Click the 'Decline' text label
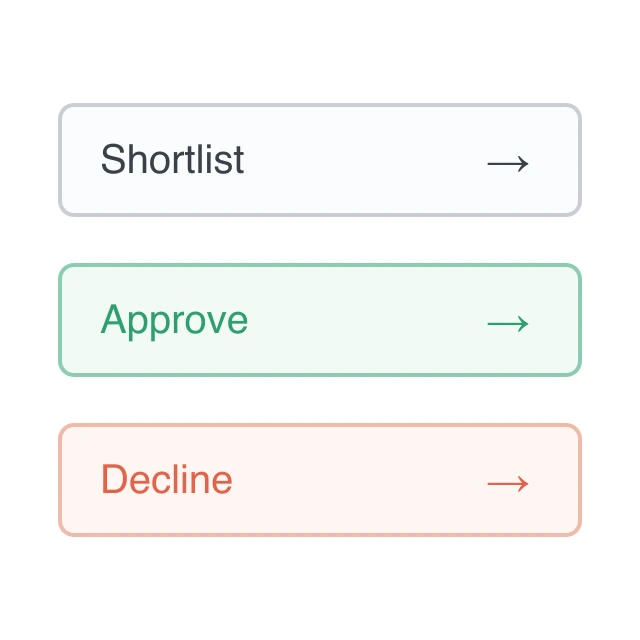Viewport: 640px width, 640px height. pyautogui.click(x=167, y=479)
